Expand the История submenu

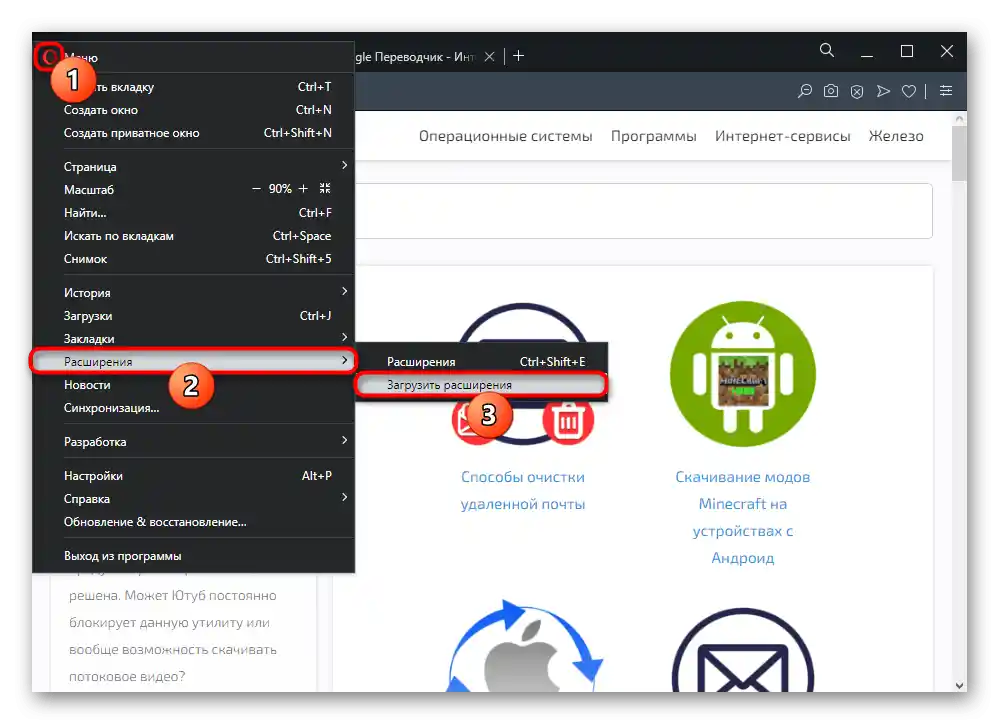coord(194,293)
